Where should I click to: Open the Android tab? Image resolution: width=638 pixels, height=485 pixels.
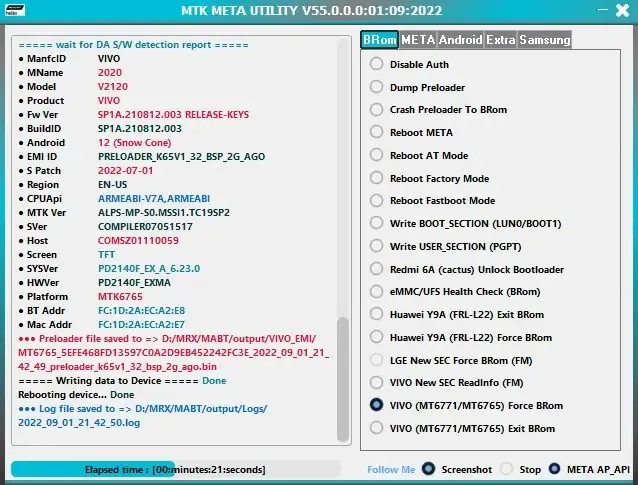(x=460, y=39)
